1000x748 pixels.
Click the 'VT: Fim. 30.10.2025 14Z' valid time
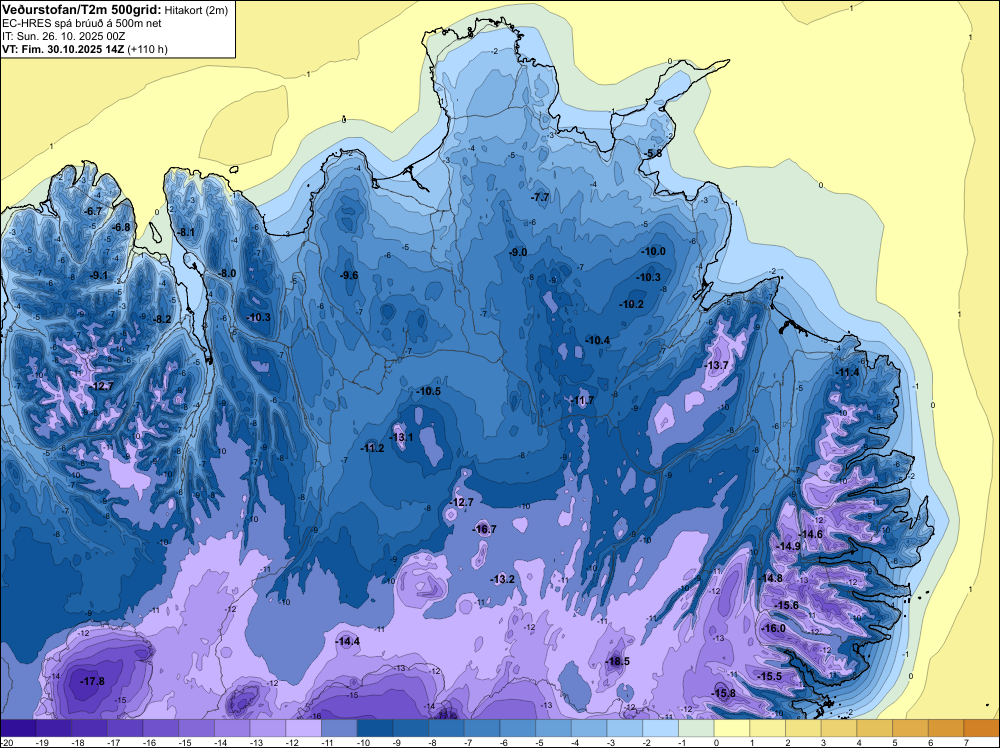click(x=63, y=49)
